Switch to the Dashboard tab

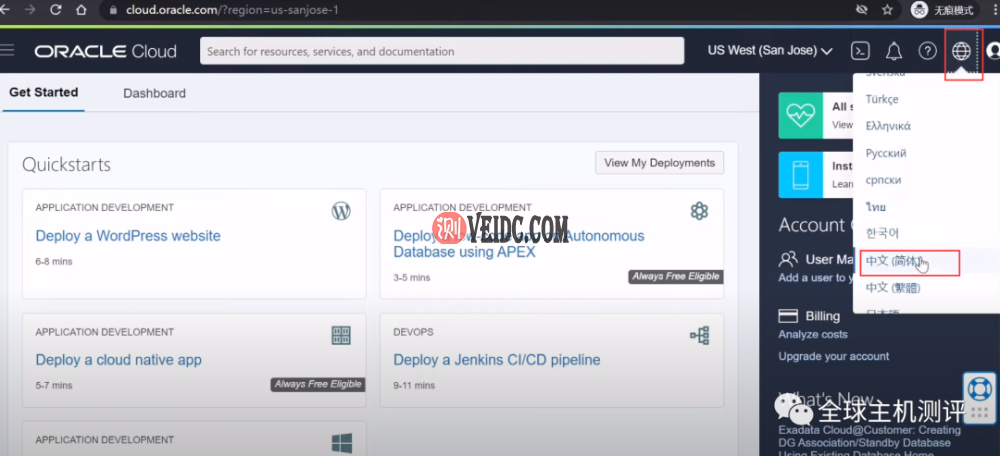[154, 93]
